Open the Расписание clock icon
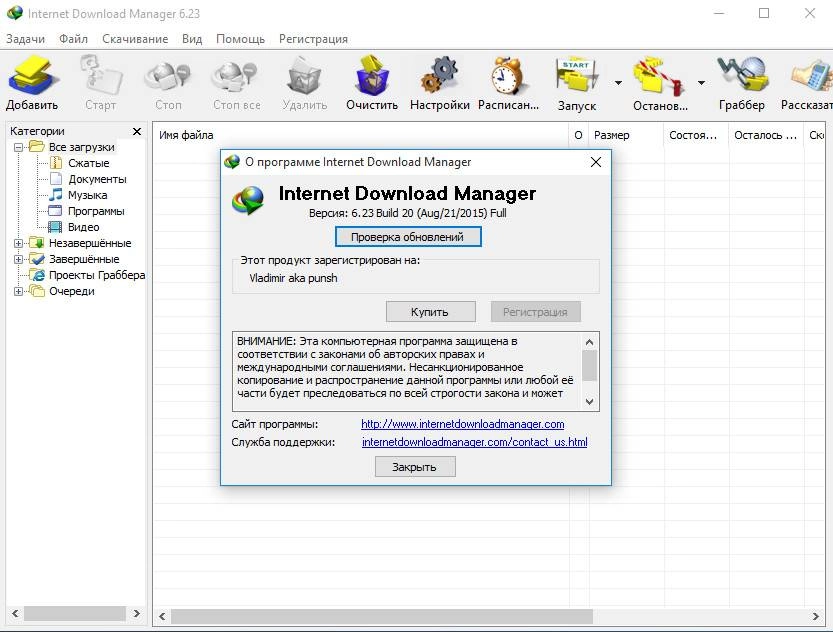Screen dimensions: 833x632 point(508,76)
